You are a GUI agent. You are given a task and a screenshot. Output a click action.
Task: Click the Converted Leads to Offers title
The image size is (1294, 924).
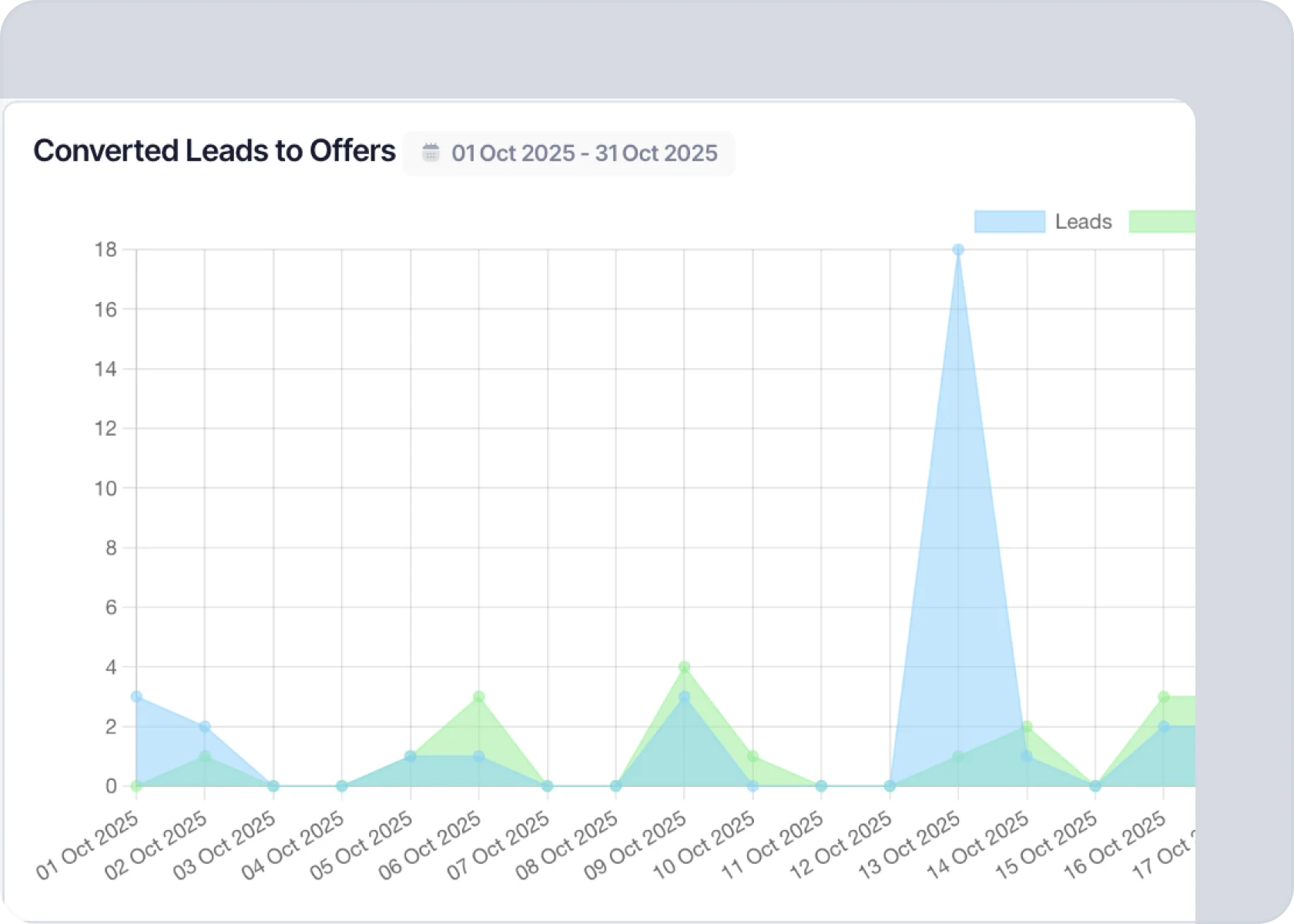(214, 151)
